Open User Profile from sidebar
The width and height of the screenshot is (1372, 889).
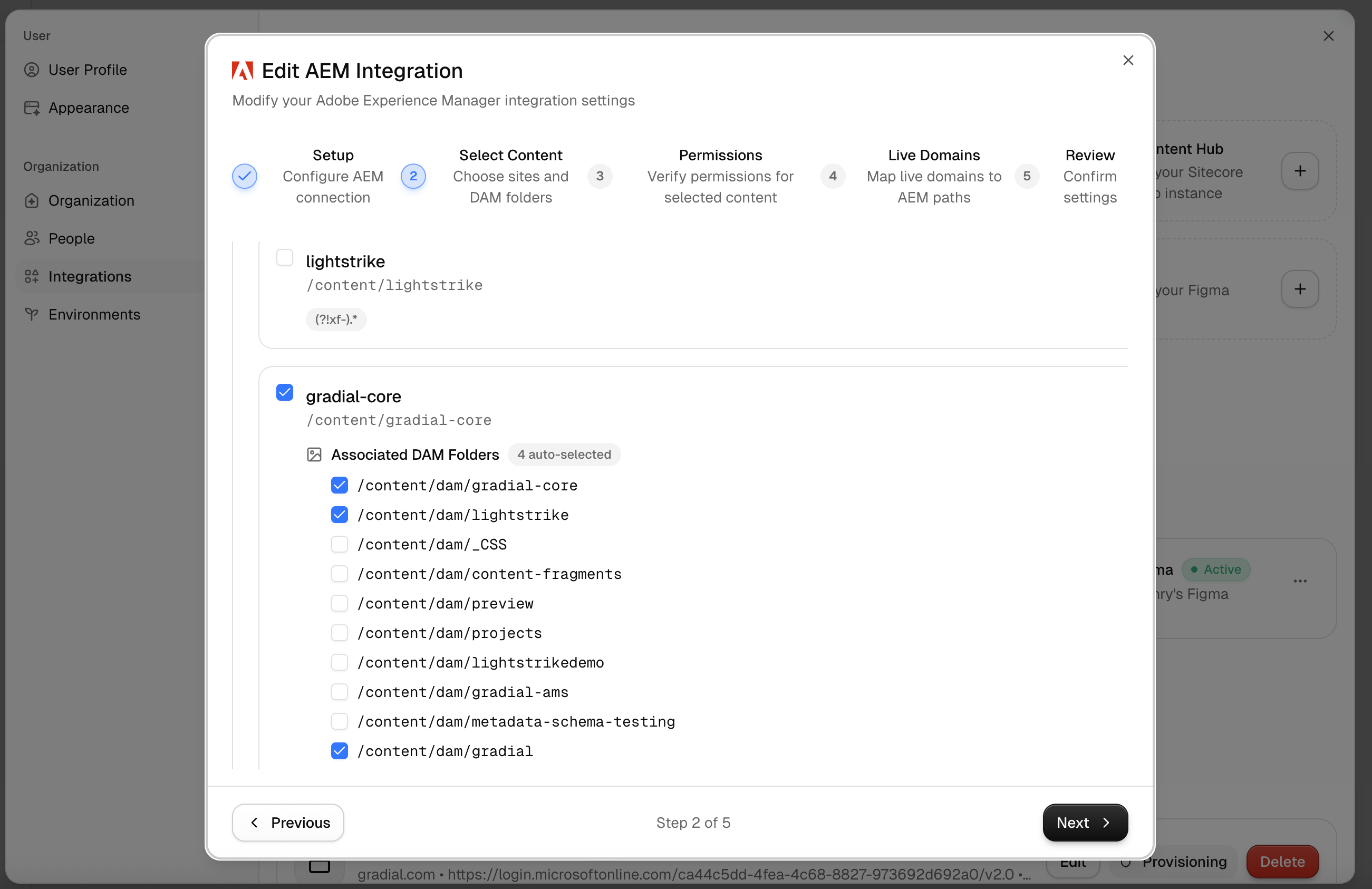pos(87,70)
